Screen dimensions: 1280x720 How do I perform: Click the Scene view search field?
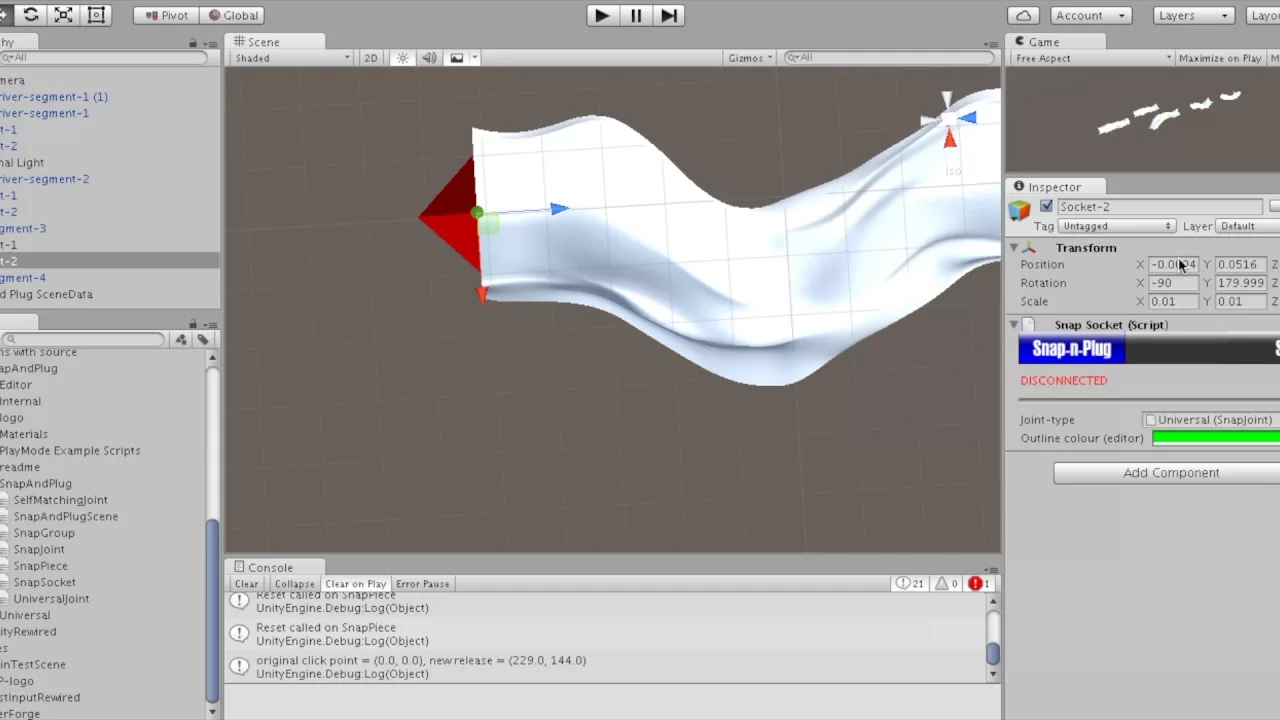[x=888, y=58]
